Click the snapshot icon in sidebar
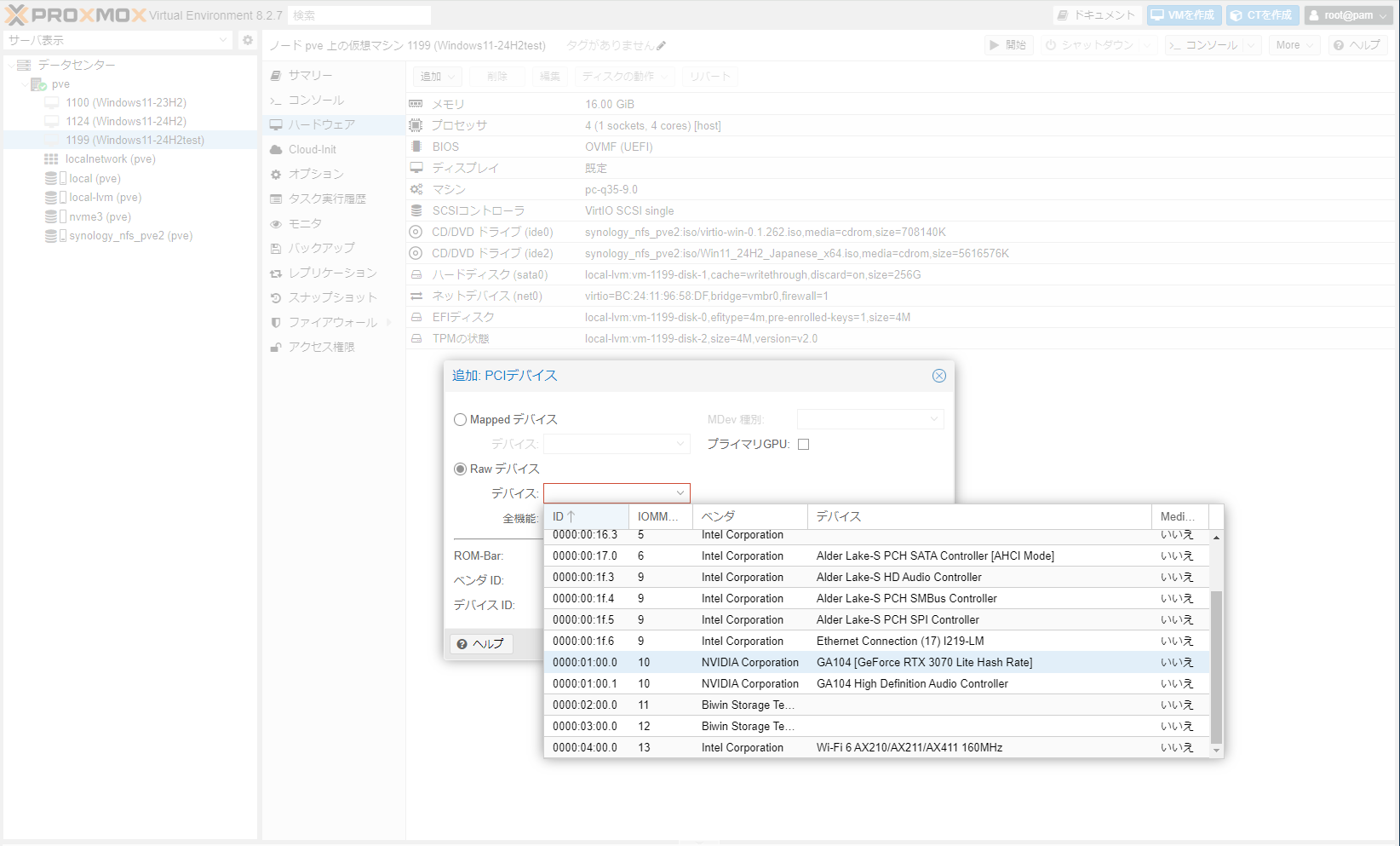The width and height of the screenshot is (1400, 846). [276, 298]
